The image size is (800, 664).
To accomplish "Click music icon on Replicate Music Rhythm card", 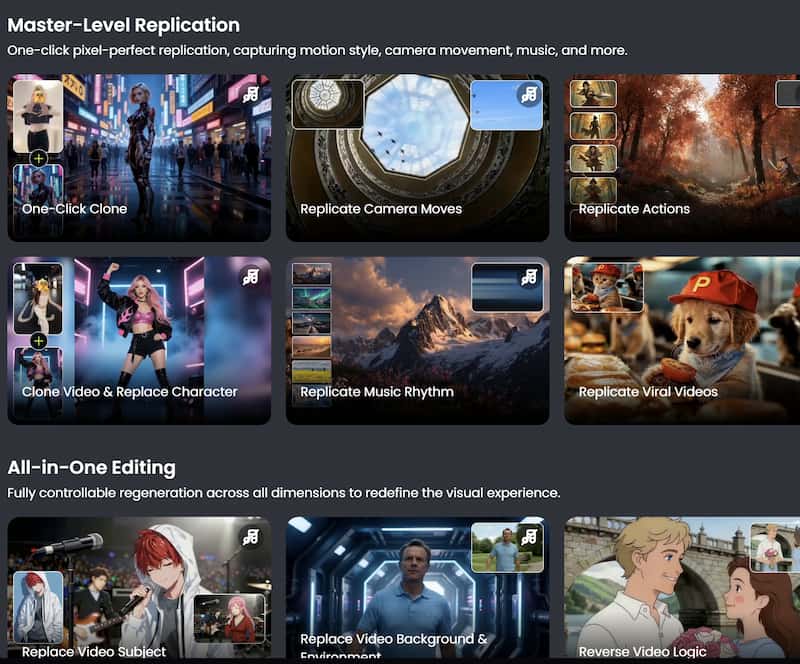I will click(530, 277).
